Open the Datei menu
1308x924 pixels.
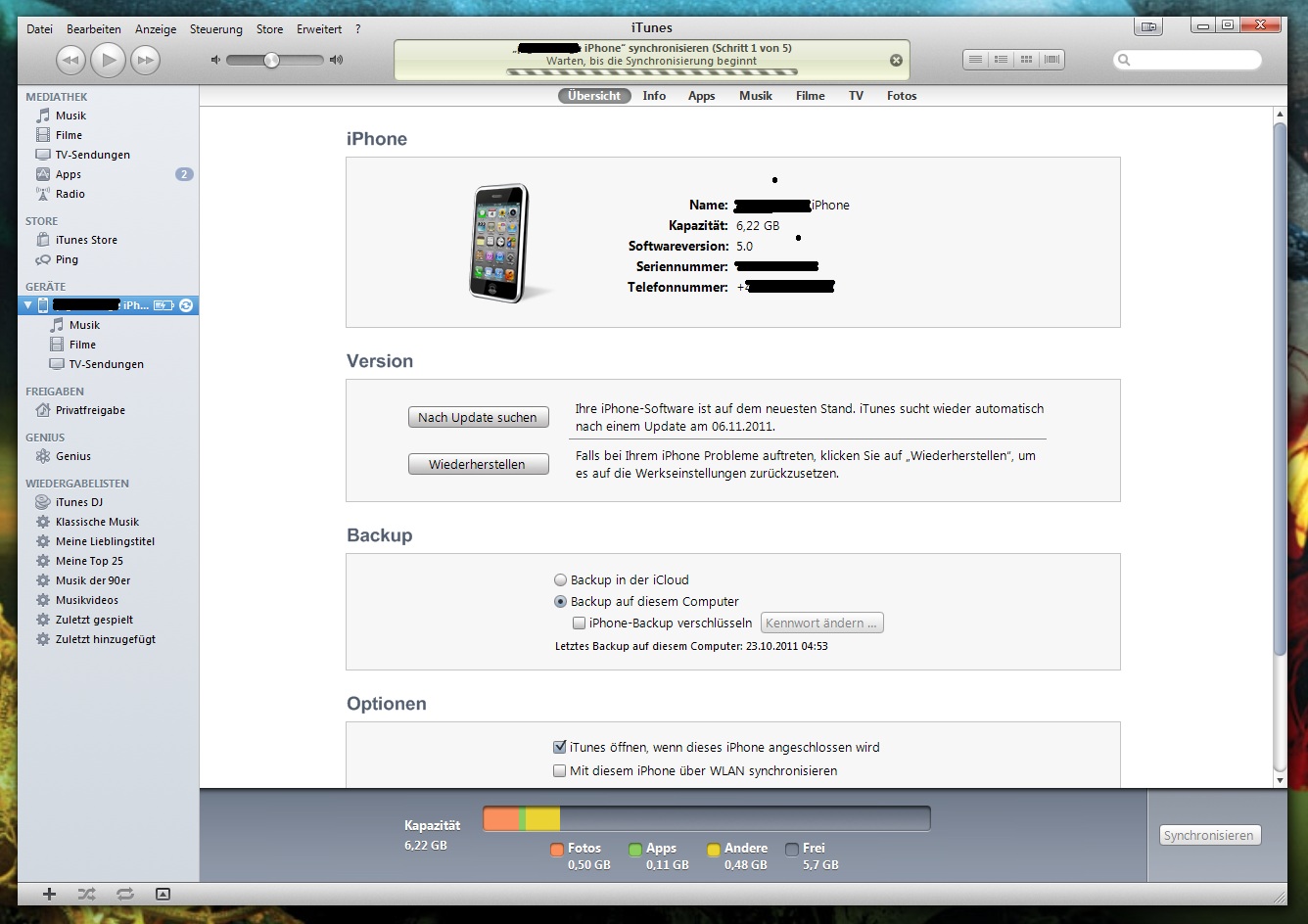click(39, 29)
